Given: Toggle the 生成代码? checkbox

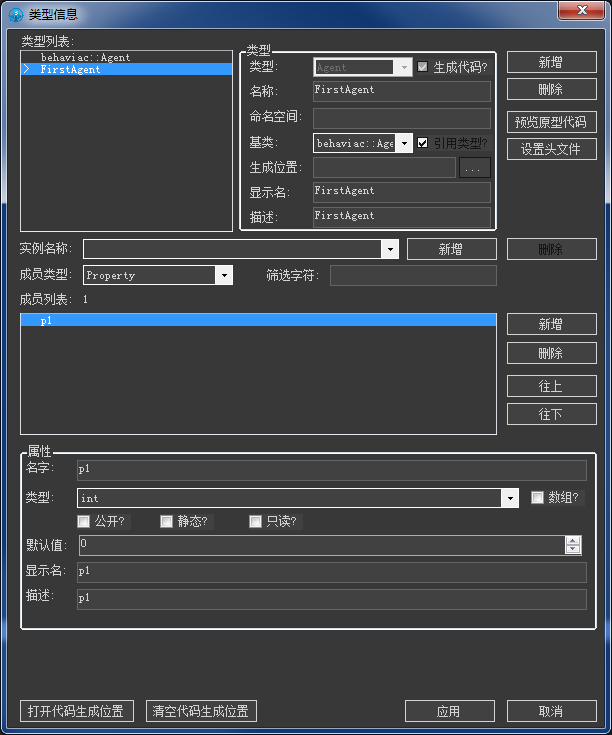Looking at the screenshot, I should [x=423, y=67].
